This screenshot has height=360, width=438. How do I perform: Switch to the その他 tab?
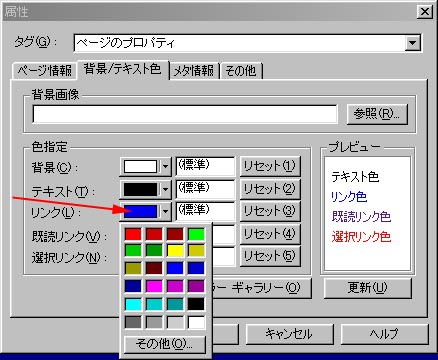(241, 71)
